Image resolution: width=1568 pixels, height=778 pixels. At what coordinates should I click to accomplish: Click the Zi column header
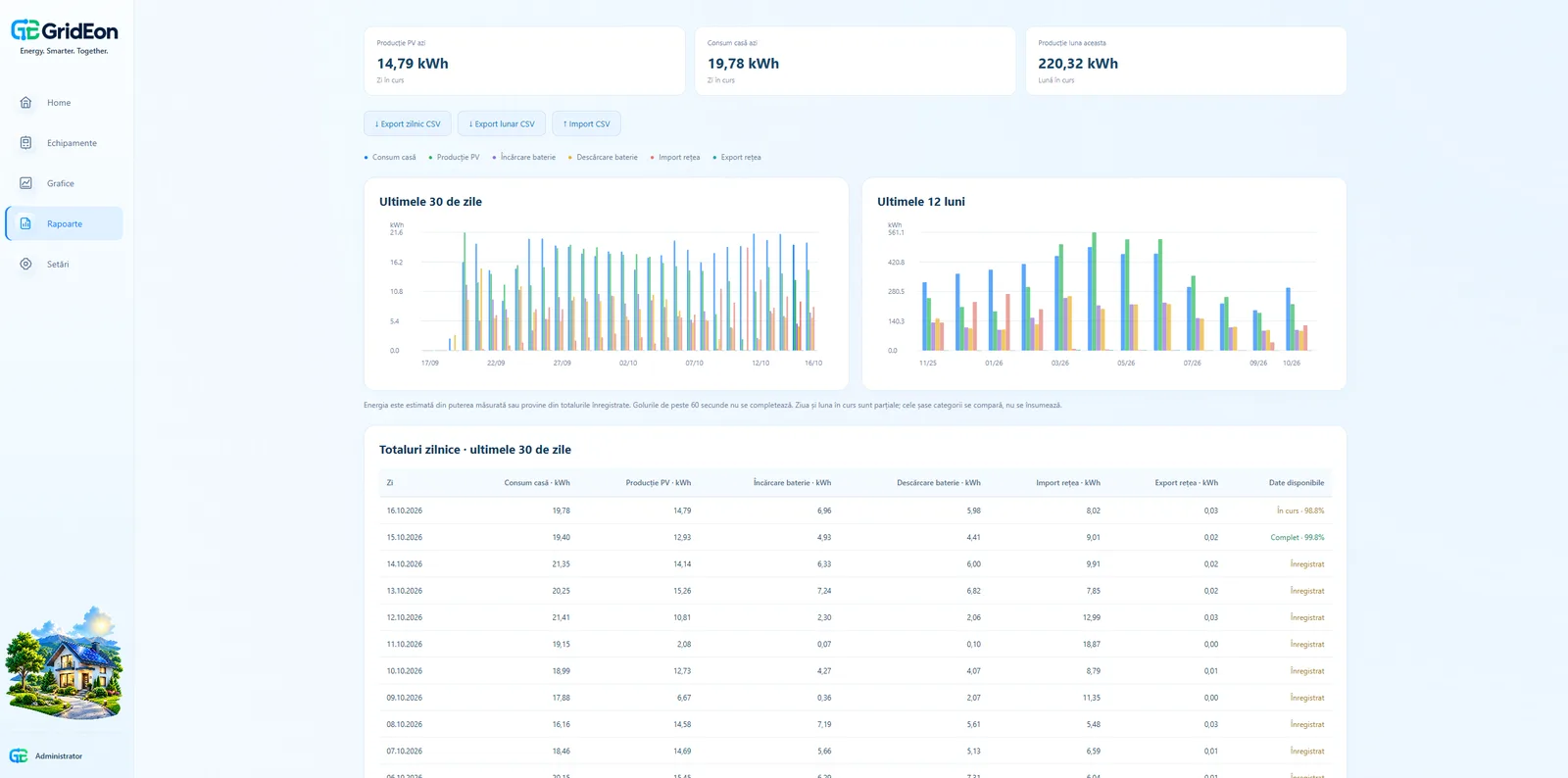390,483
